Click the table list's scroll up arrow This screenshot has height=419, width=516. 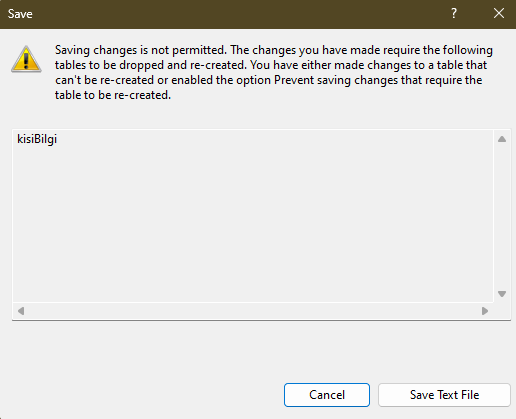click(502, 139)
